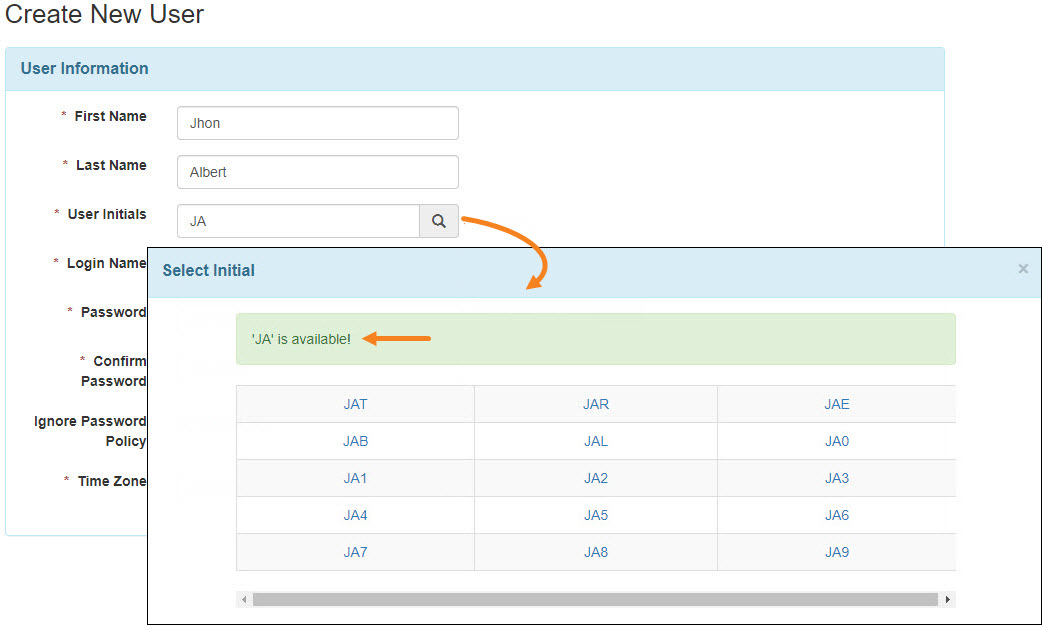The image size is (1051, 630).
Task: Click the Confirm Password label
Action: [x=114, y=371]
